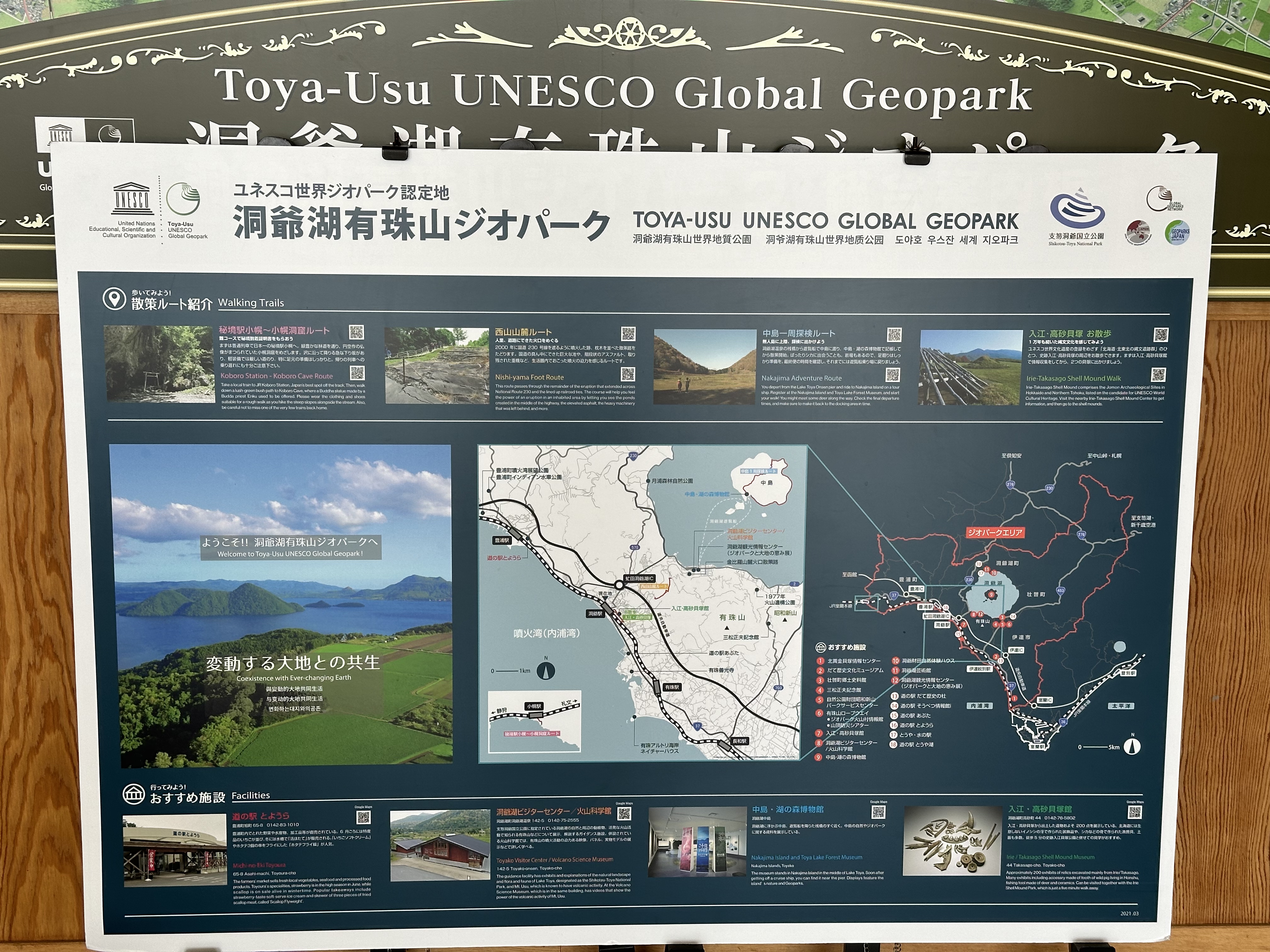Image resolution: width=1270 pixels, height=952 pixels.
Task: Click the Toya-Usu Geopark green swirl logo
Action: tap(183, 200)
